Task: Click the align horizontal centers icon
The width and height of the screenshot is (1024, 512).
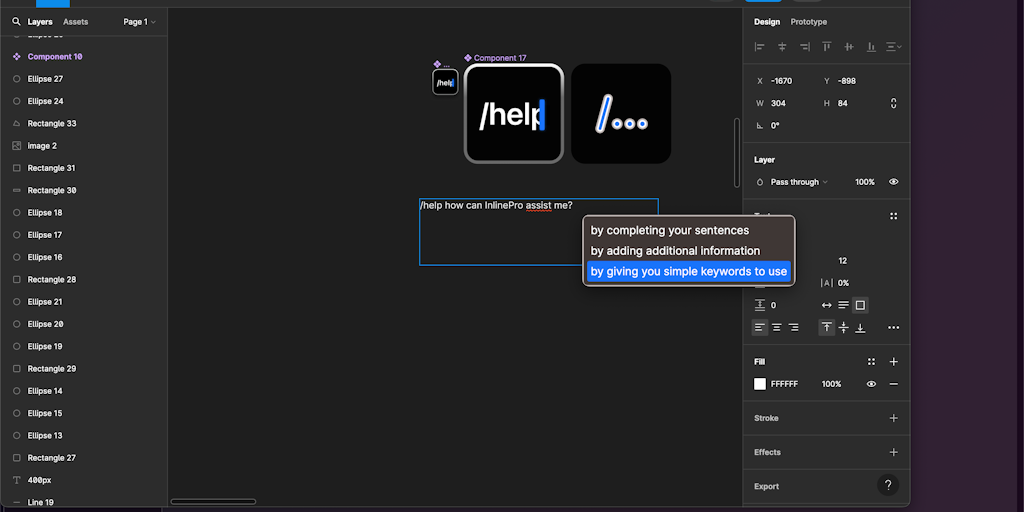Action: 782,47
